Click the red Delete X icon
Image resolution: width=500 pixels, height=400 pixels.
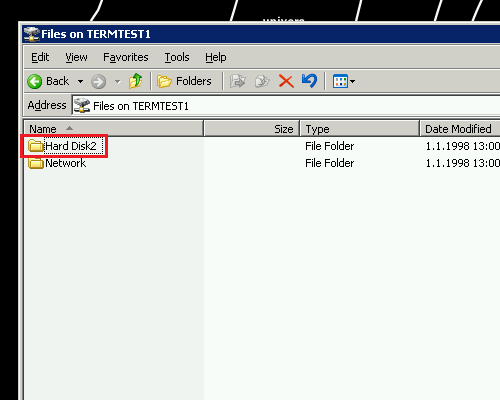[286, 81]
